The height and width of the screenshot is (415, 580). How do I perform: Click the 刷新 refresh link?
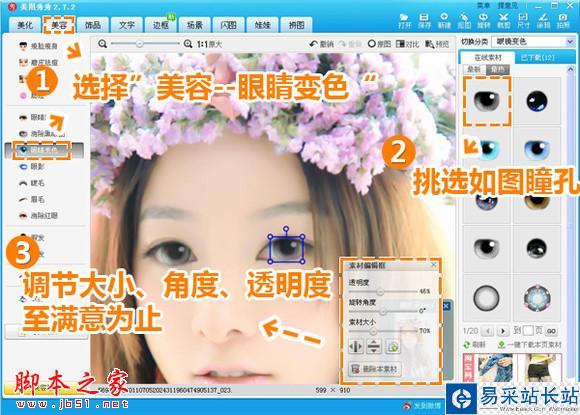click(475, 344)
